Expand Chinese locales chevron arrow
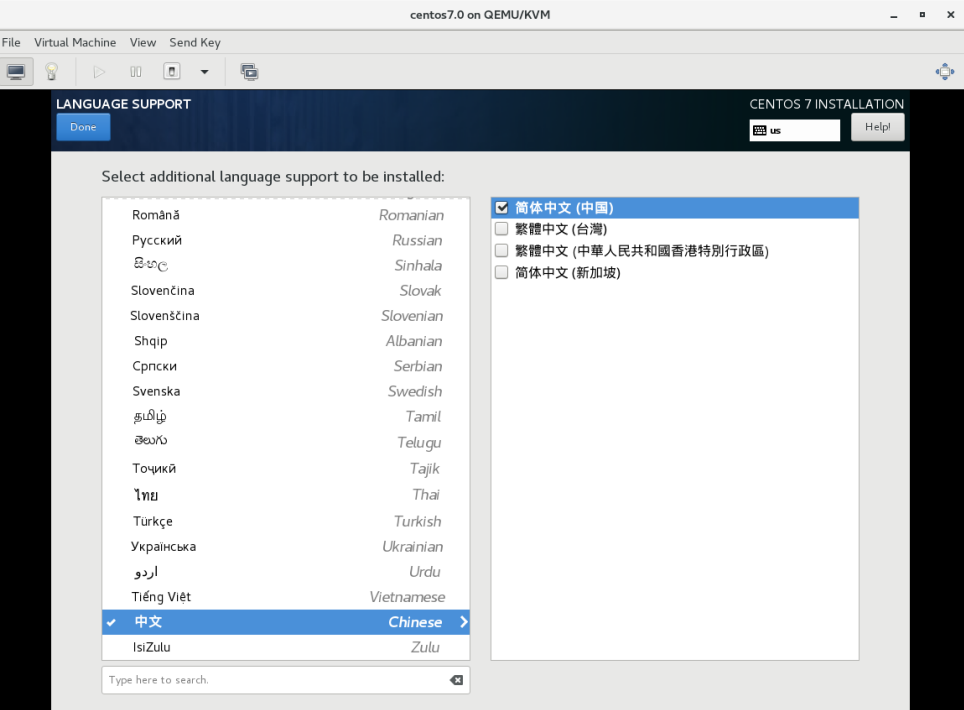 [464, 622]
